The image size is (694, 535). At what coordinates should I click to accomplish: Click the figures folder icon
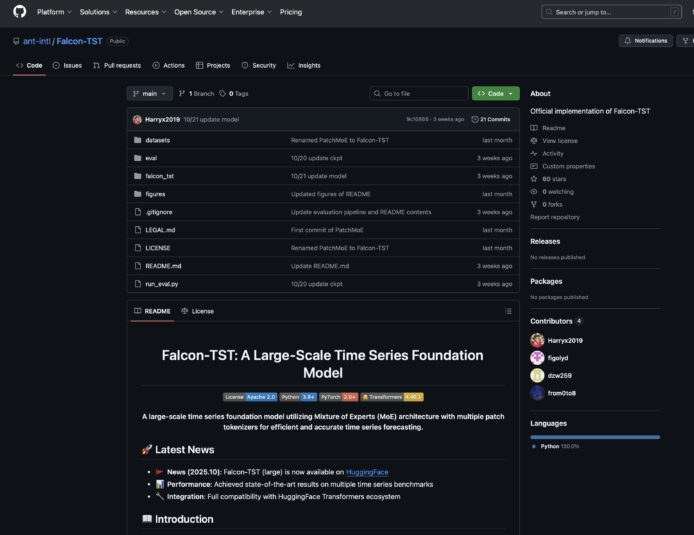(x=138, y=194)
